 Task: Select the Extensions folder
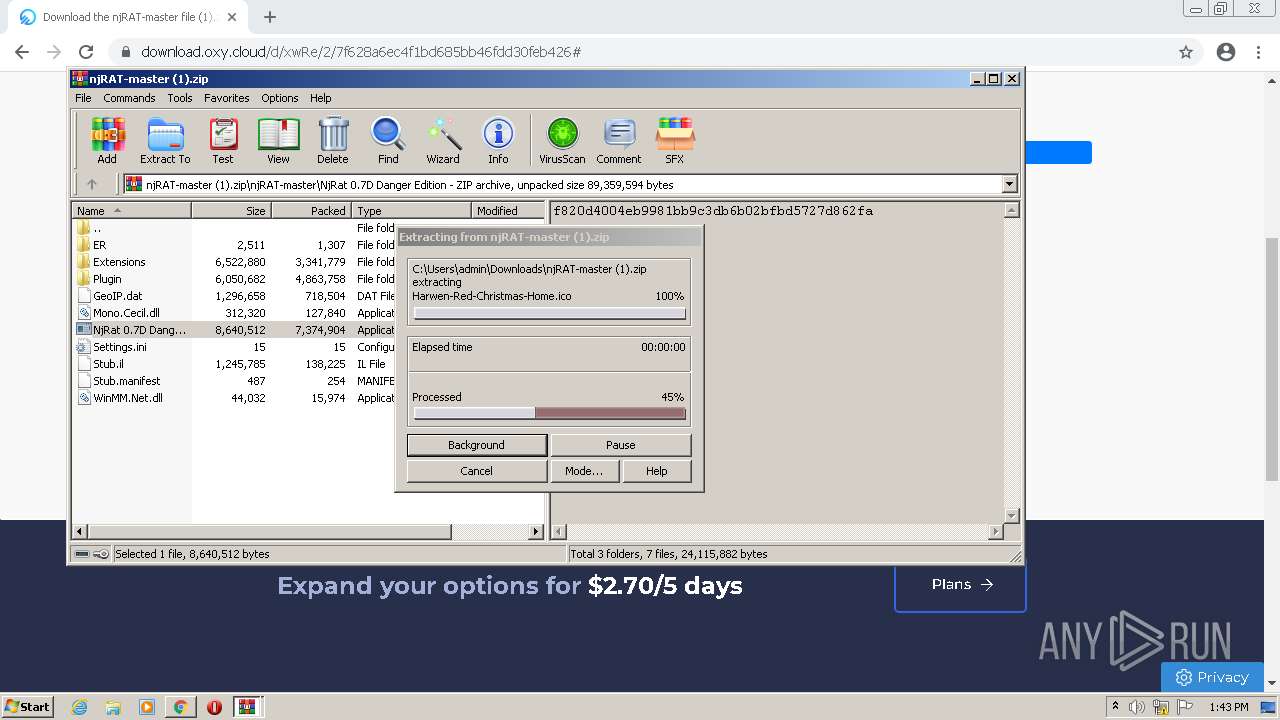click(x=119, y=262)
